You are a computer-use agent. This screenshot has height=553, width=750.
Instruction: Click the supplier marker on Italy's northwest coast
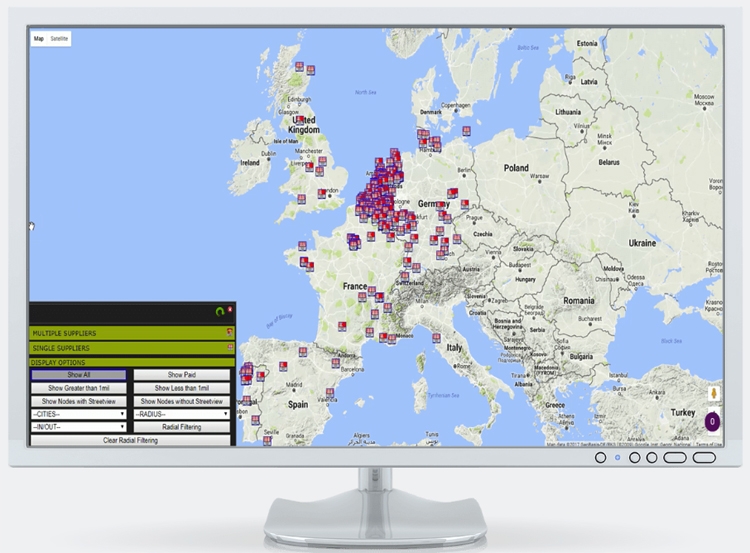point(436,338)
